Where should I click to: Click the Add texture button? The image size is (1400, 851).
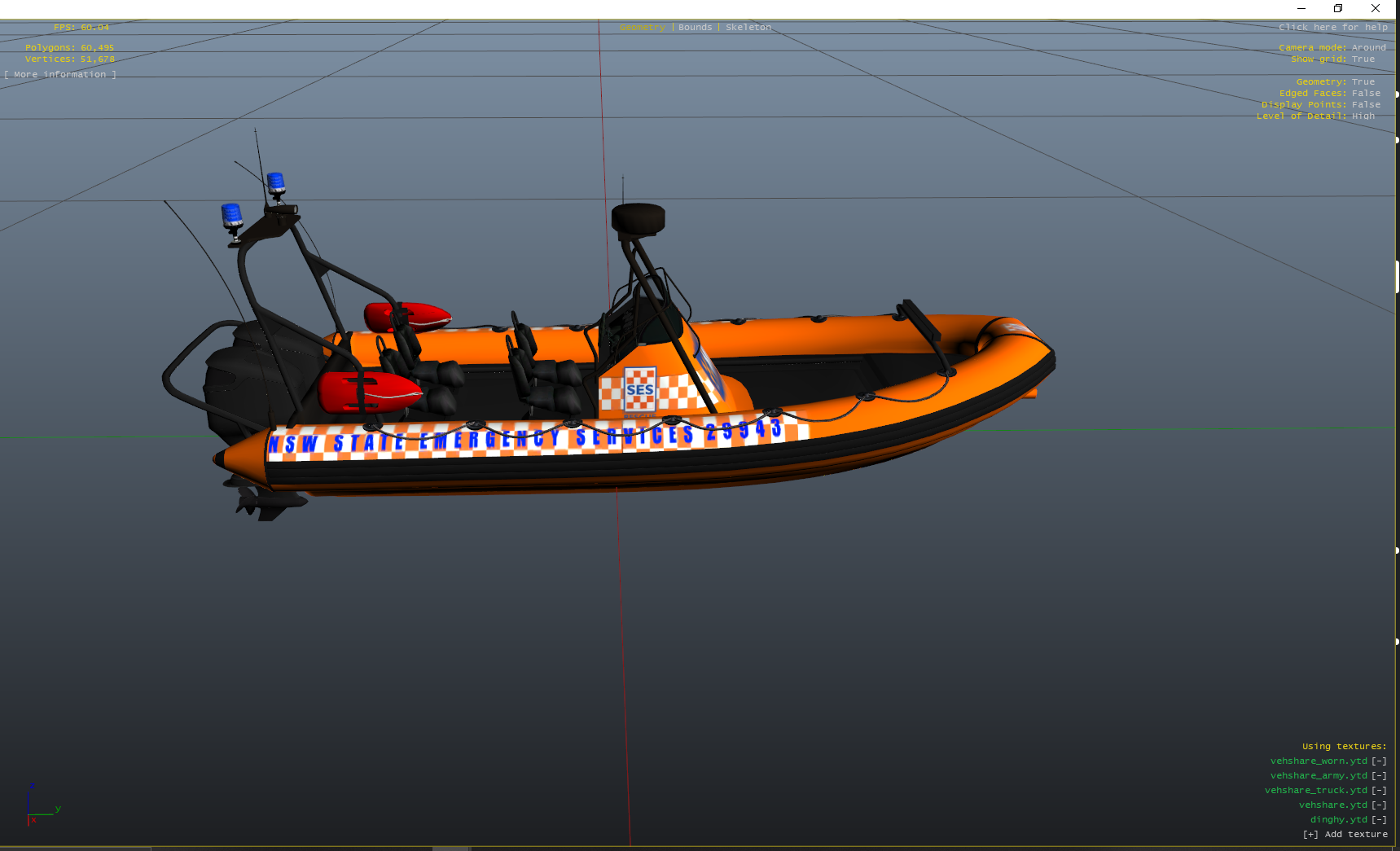[x=1345, y=835]
